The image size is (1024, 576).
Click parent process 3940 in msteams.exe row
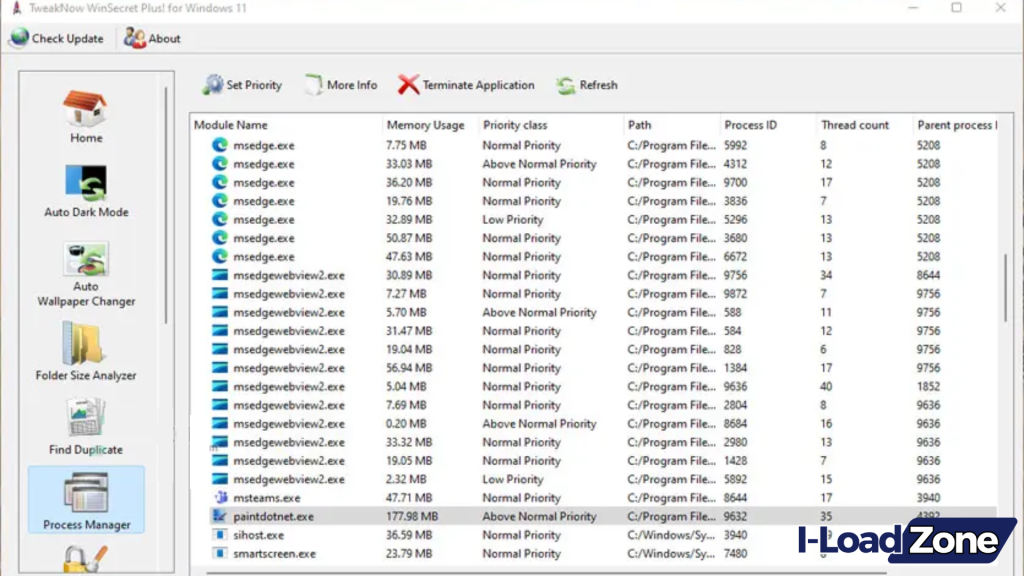point(928,498)
